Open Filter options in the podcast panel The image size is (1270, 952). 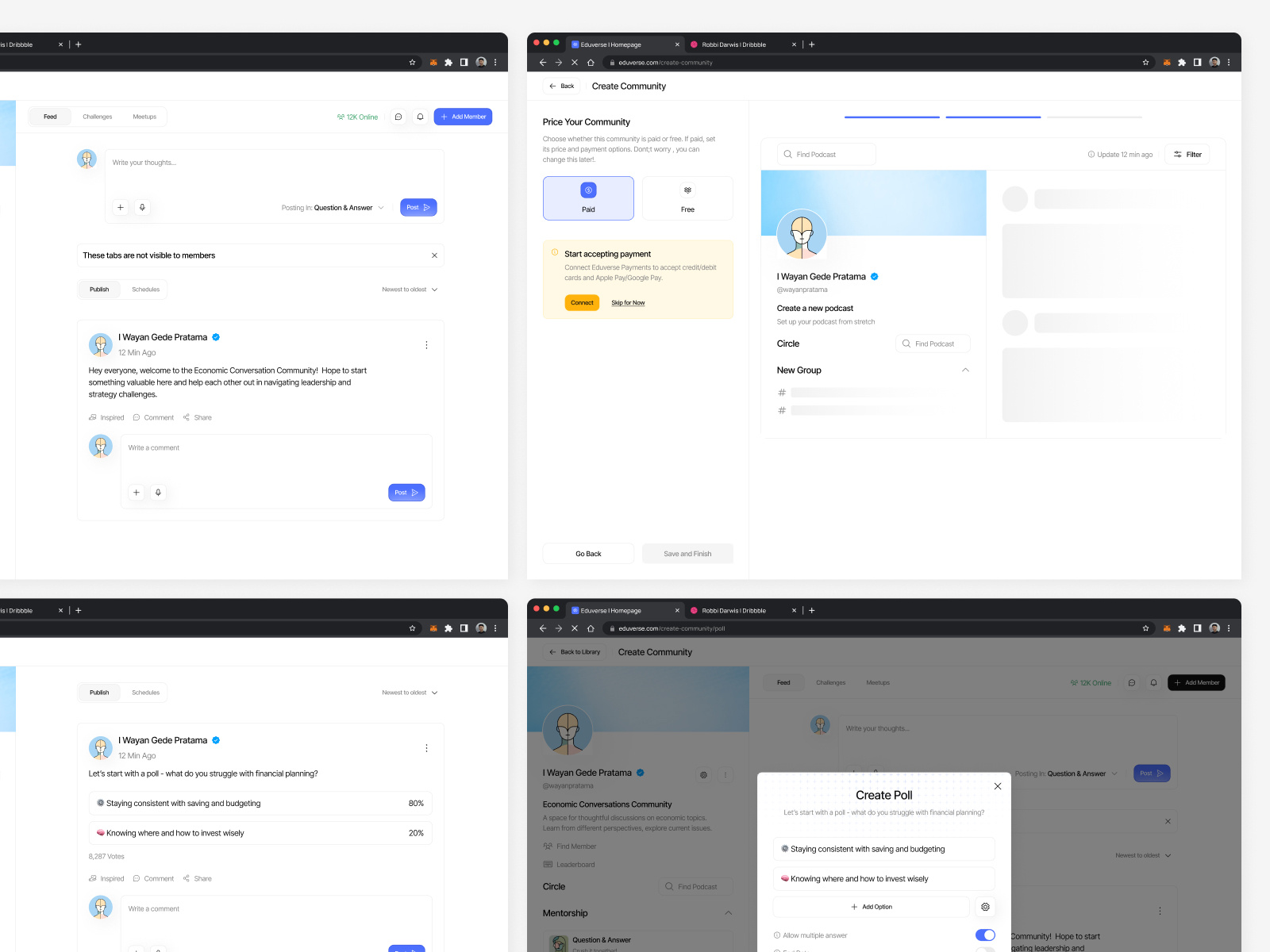[x=1187, y=154]
